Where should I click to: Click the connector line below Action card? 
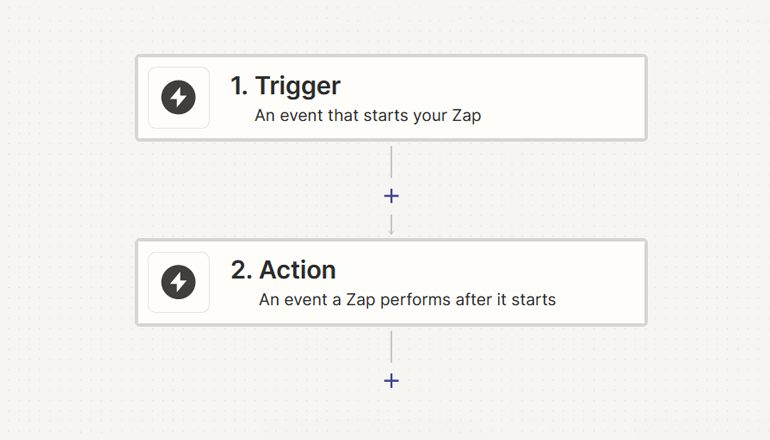[x=391, y=347]
